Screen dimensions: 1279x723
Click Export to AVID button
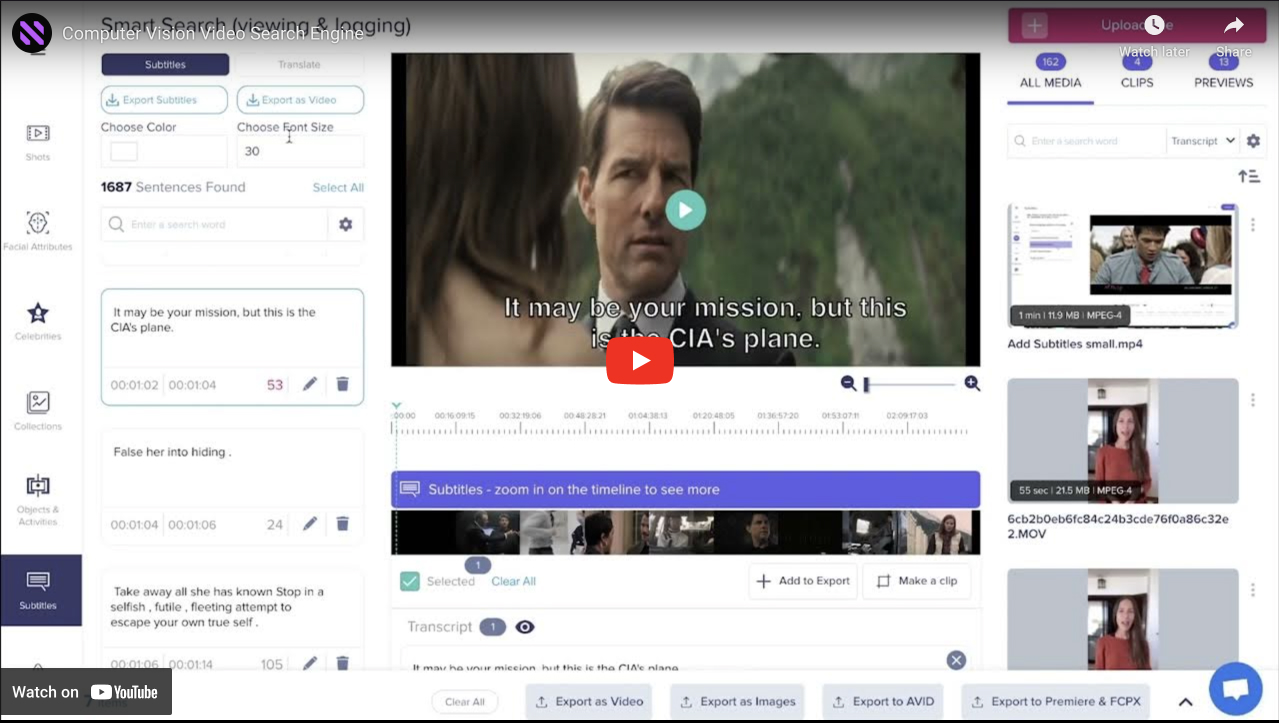pyautogui.click(x=884, y=702)
